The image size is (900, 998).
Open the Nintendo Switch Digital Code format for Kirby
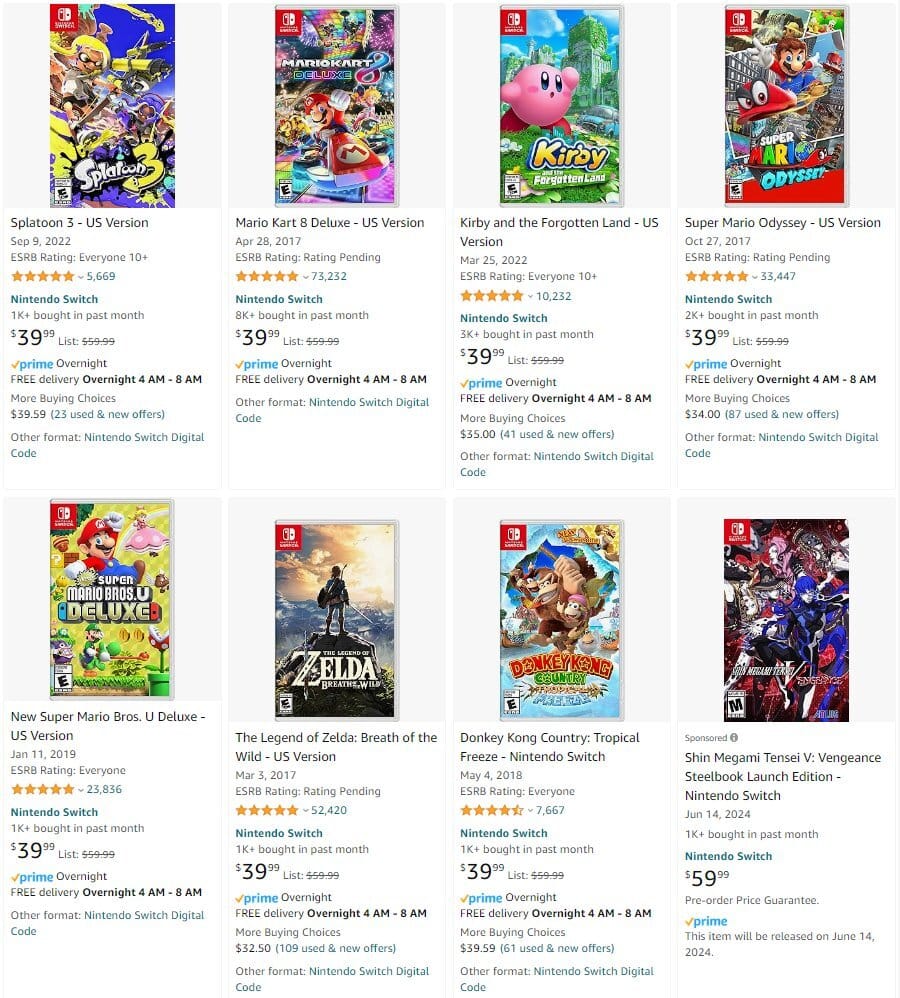pos(557,464)
